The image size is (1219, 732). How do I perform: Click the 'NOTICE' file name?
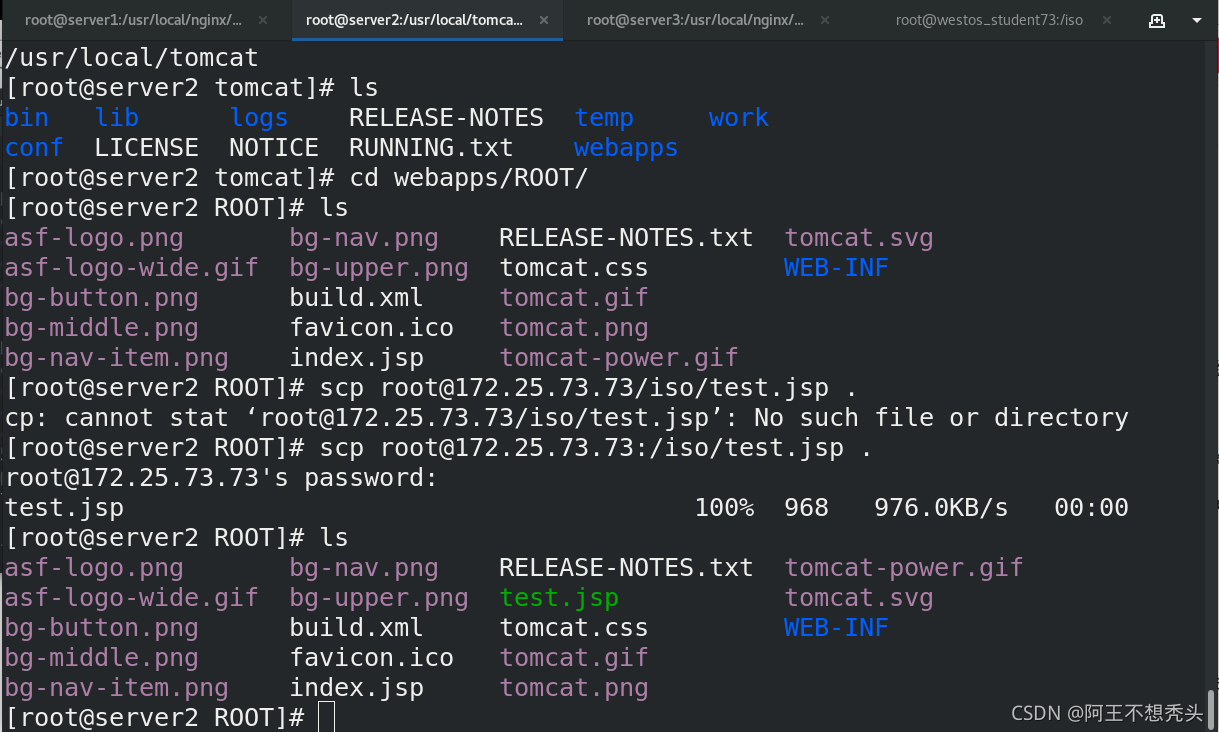pos(274,148)
